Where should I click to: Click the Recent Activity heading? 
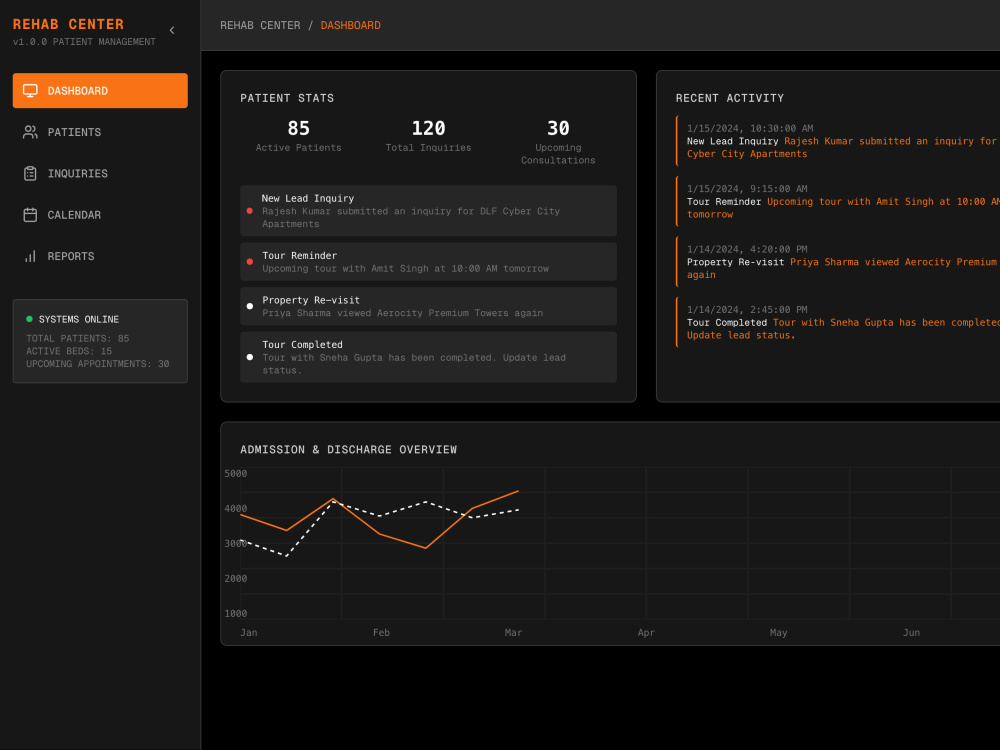730,98
